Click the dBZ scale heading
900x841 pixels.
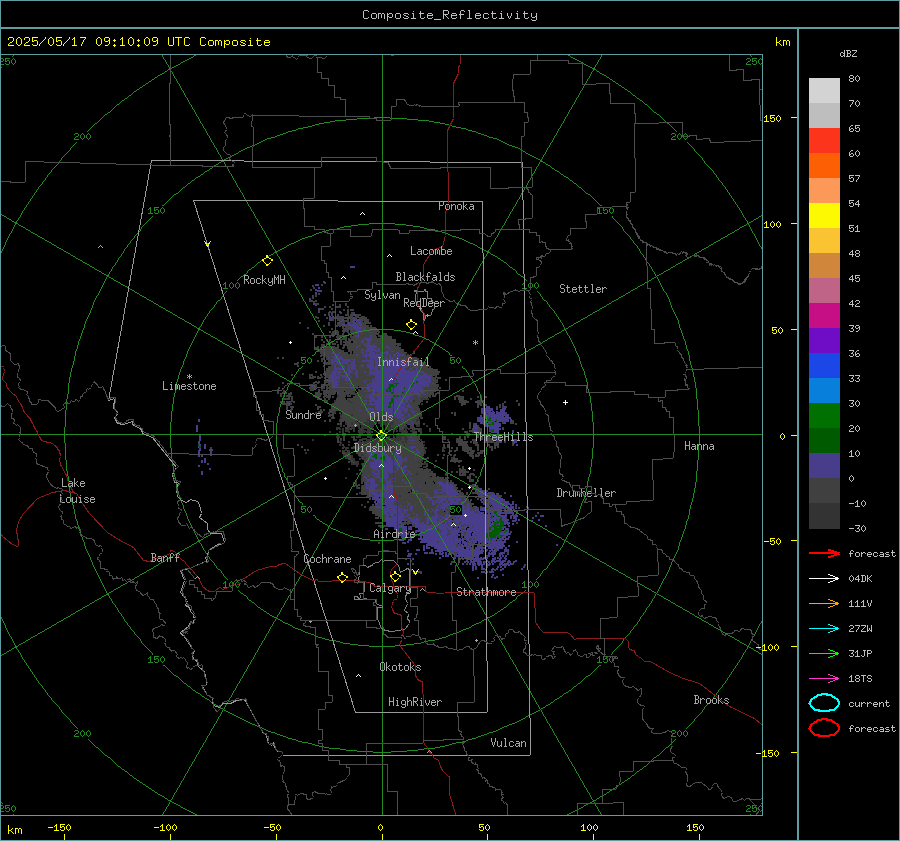click(848, 54)
